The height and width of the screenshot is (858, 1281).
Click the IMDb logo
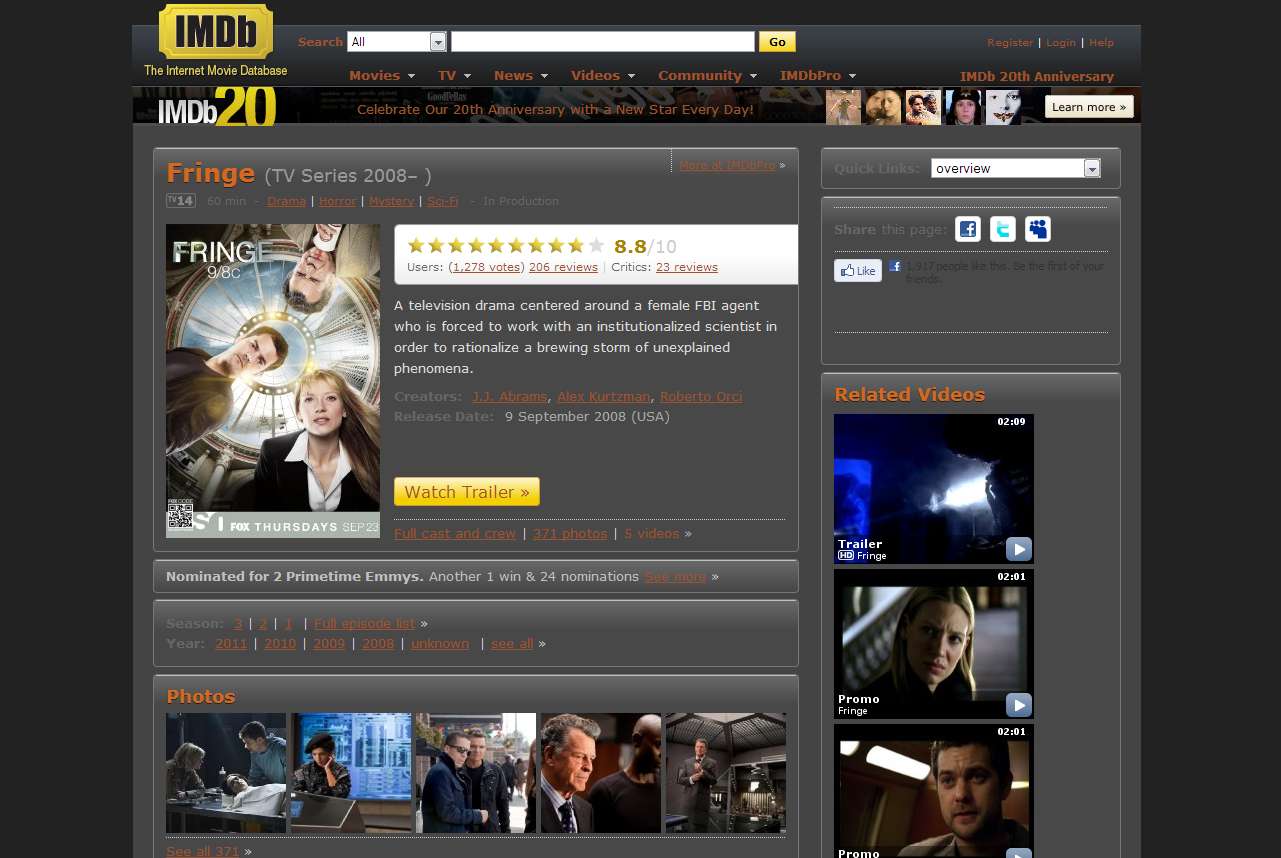click(215, 32)
